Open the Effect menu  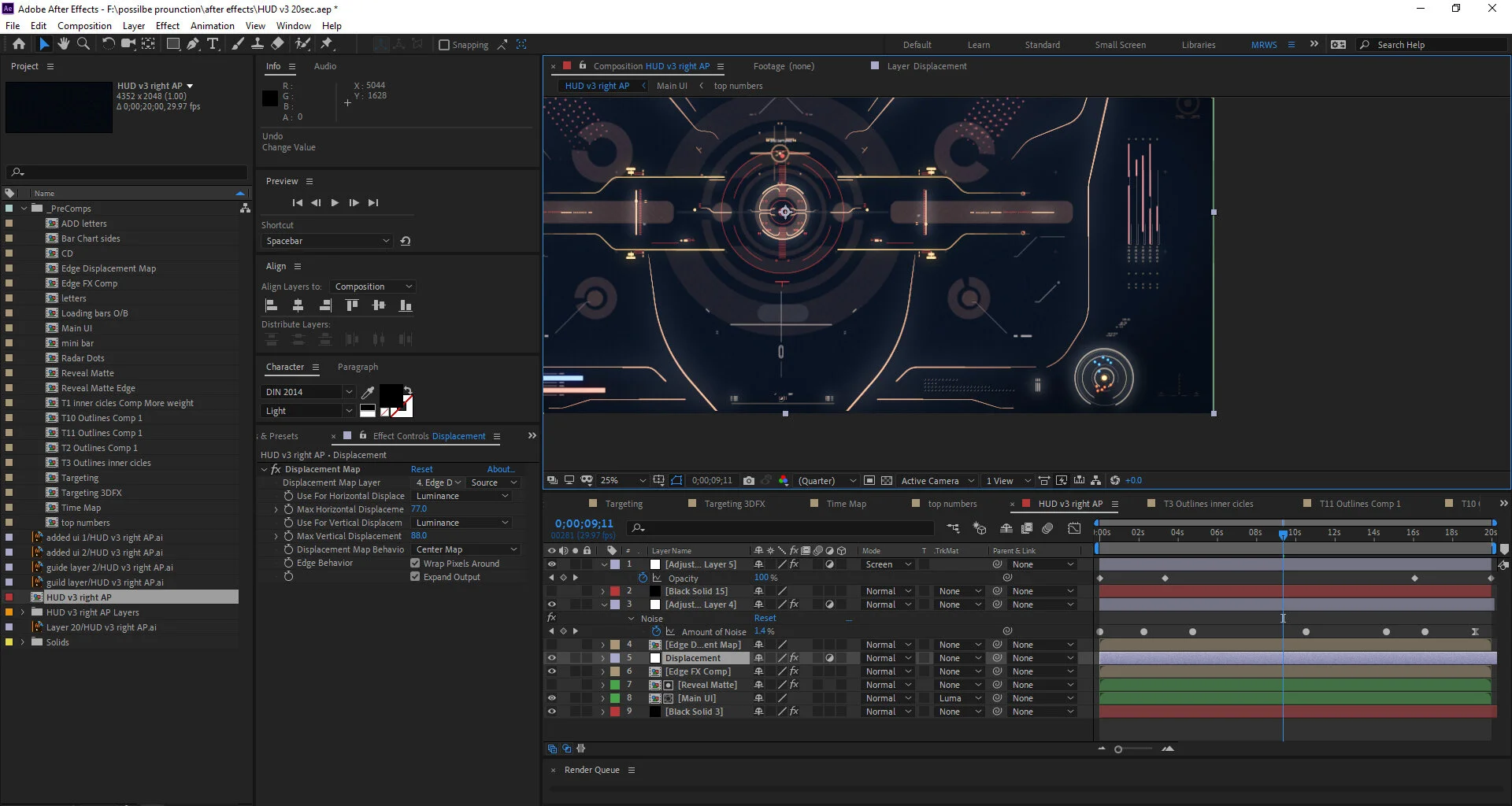(167, 25)
